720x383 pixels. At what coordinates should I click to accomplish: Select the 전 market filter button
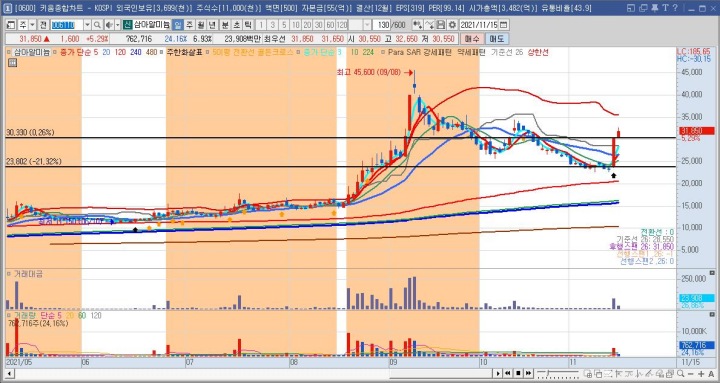(x=42, y=25)
